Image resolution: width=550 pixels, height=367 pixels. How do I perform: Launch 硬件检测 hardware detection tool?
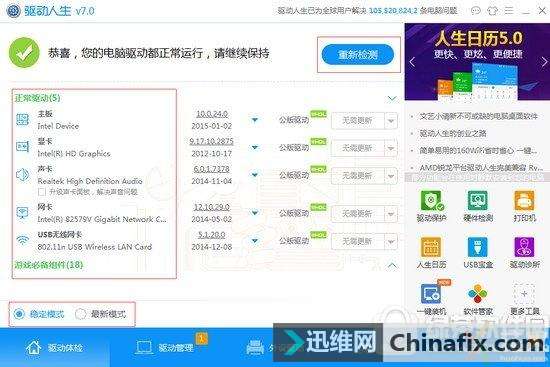(478, 206)
